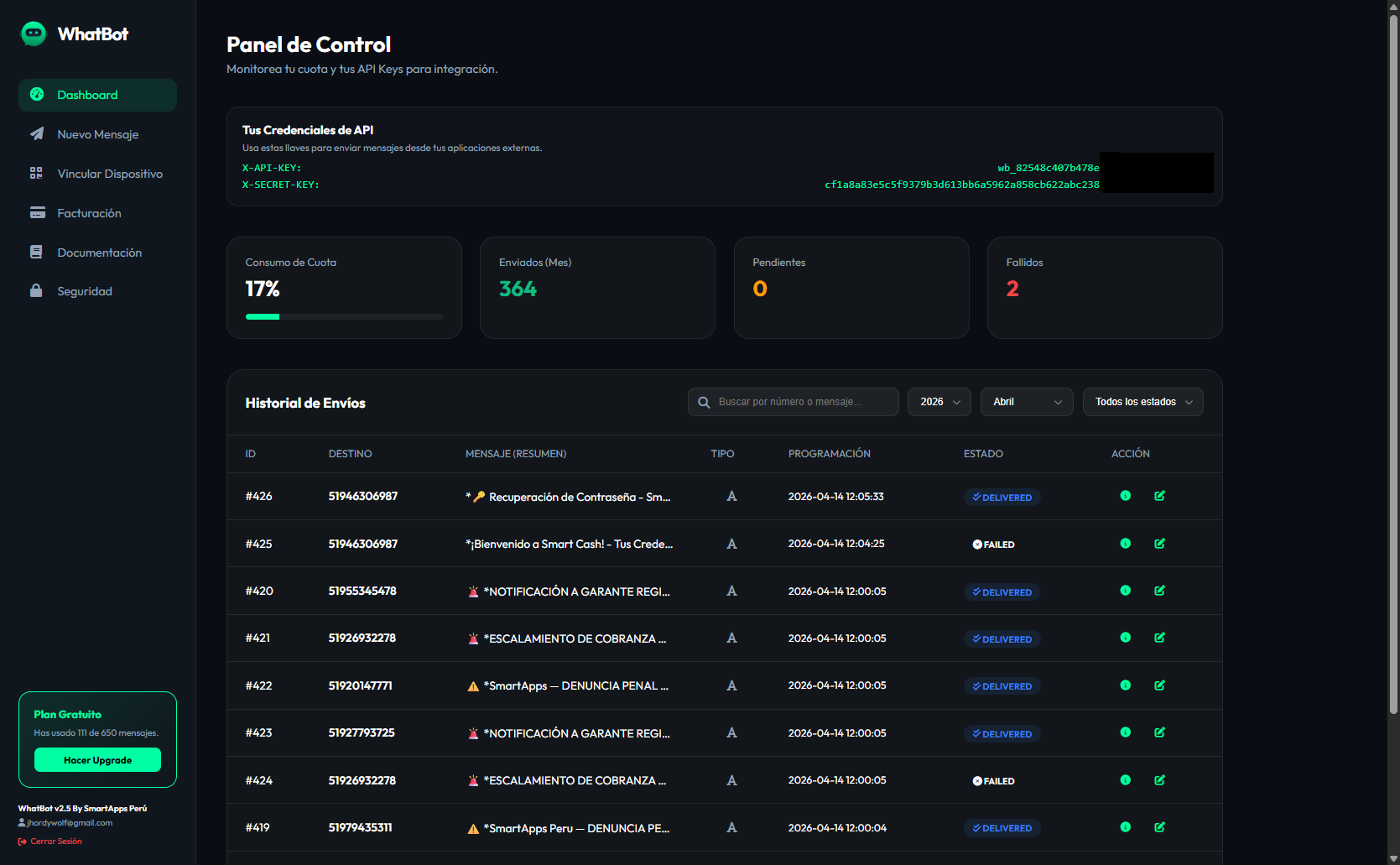
Task: Open info icon on row #420
Action: coord(1126,591)
